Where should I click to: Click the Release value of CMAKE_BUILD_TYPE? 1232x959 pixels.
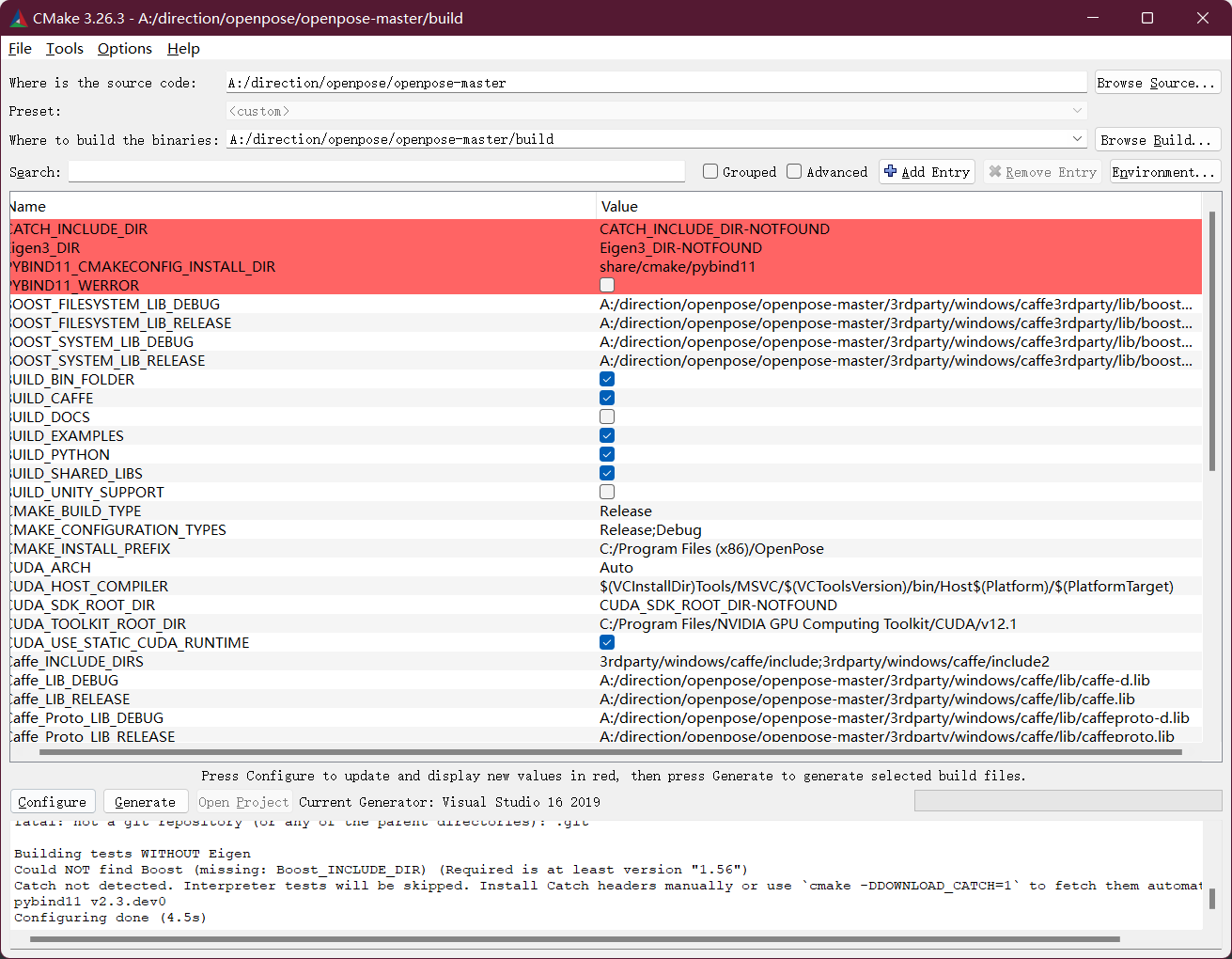click(626, 511)
